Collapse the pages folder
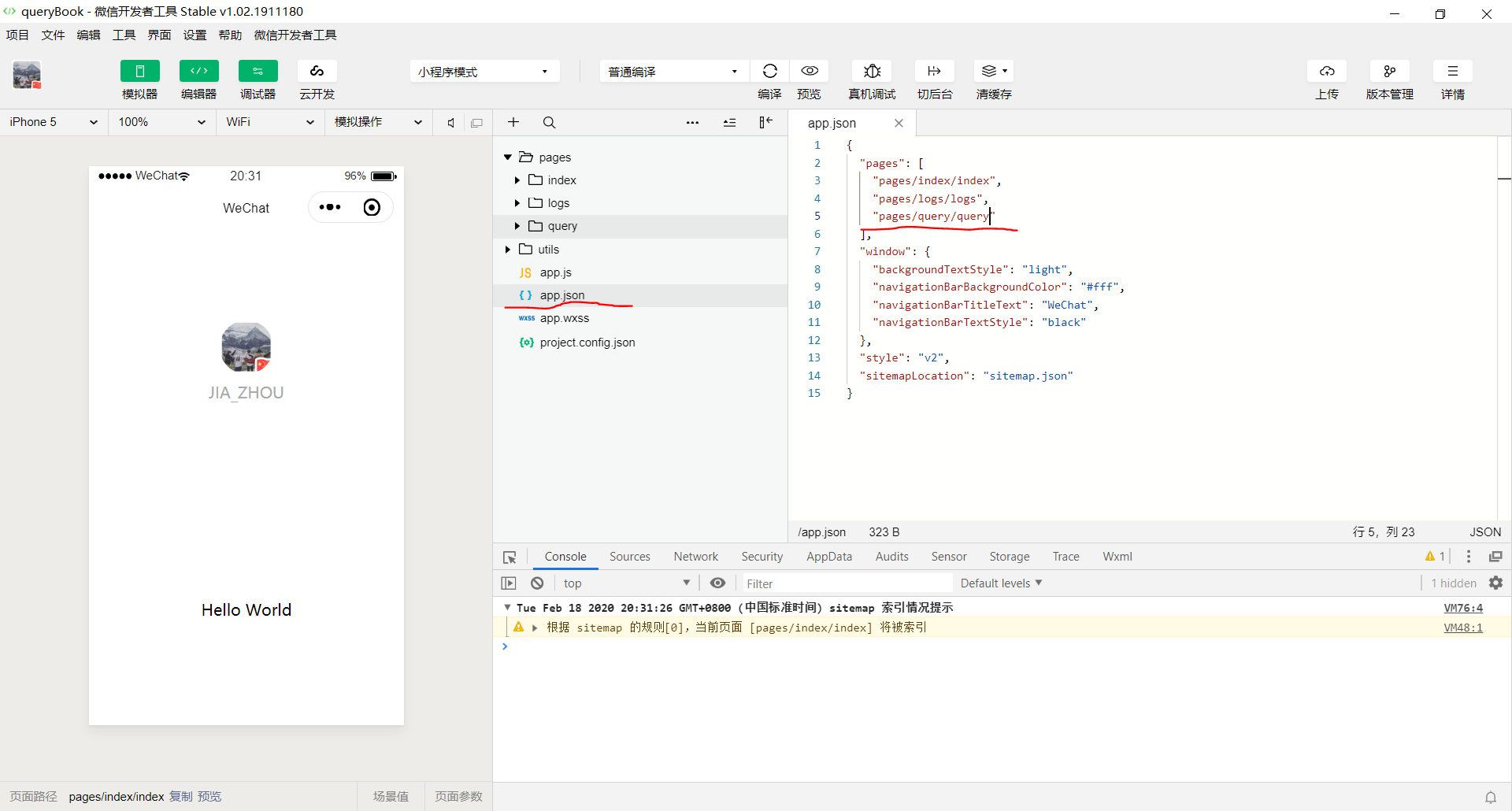 point(508,157)
